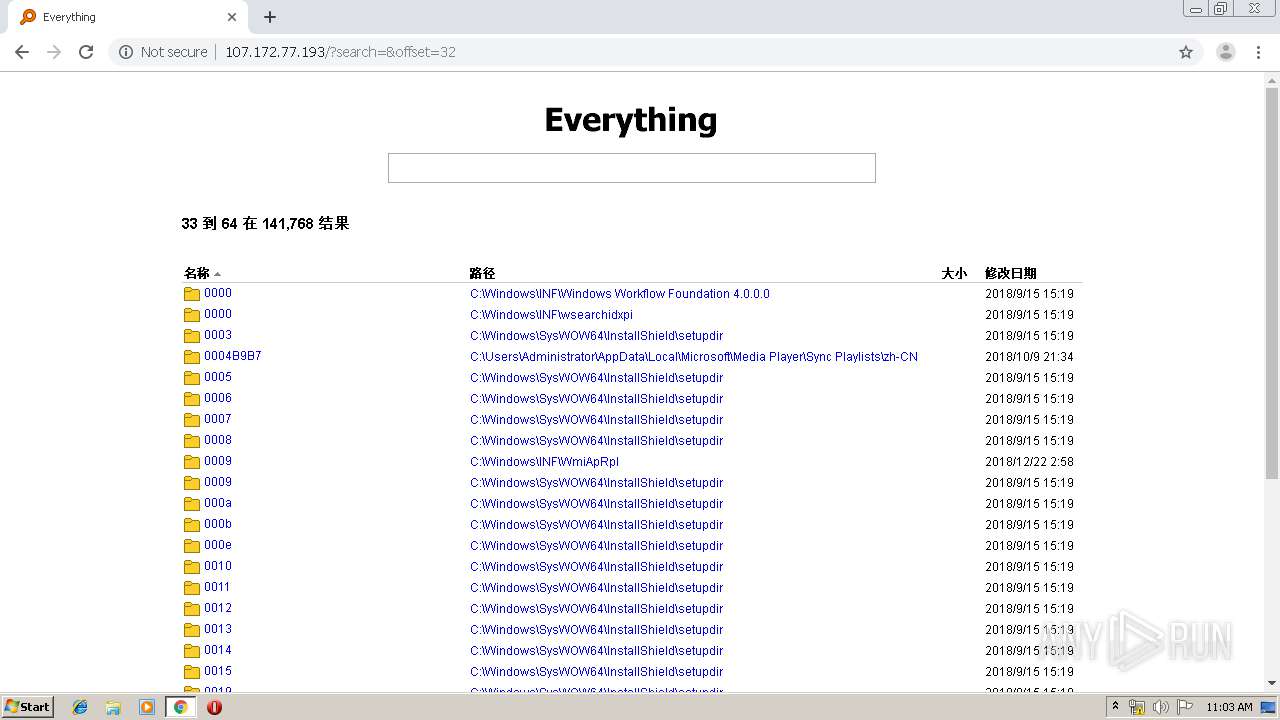Click folder icon beside 0011

coord(192,588)
